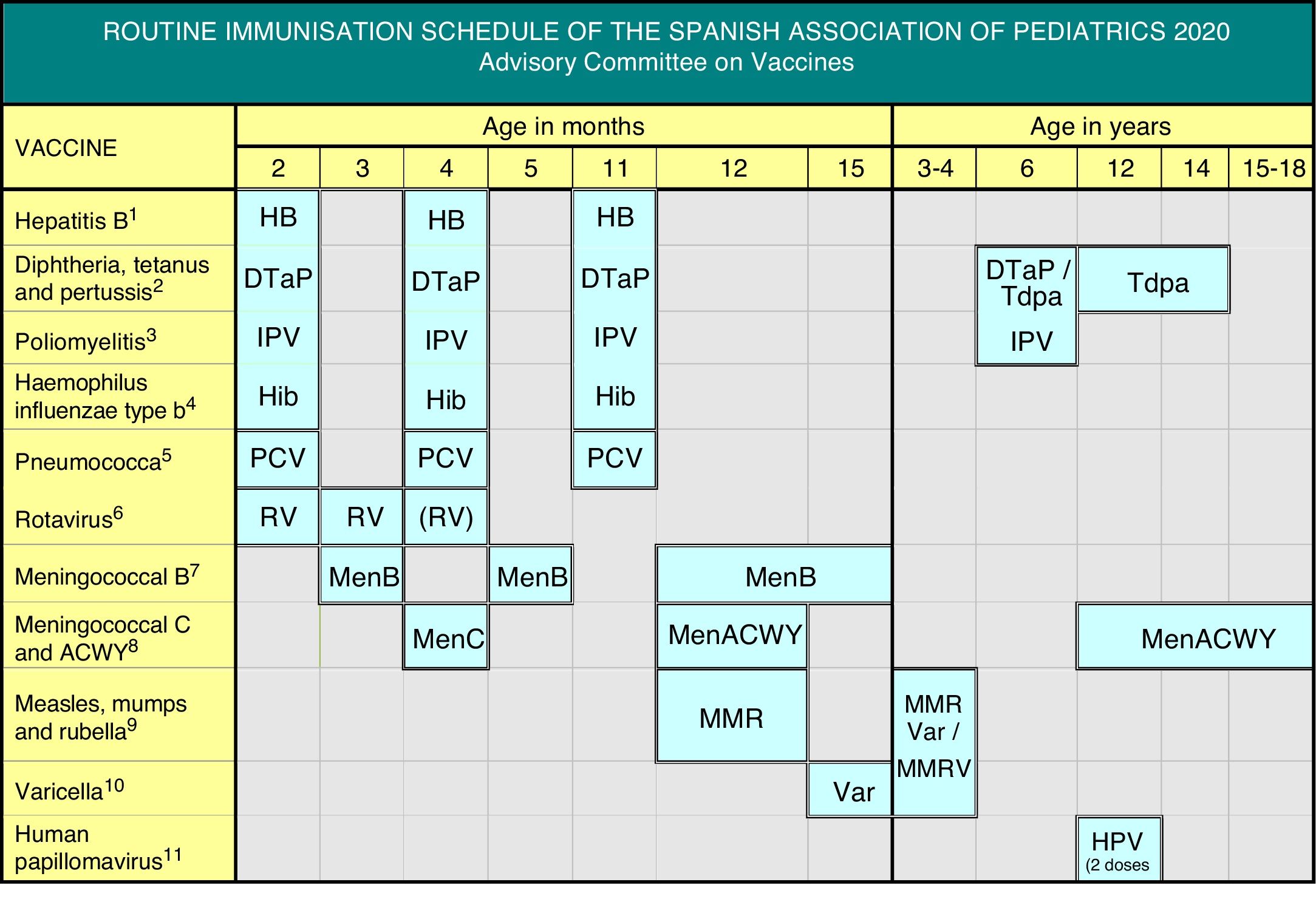This screenshot has height=899, width=1316.
Task: Select the MMR Var / MMRV cell
Action: click(x=935, y=742)
